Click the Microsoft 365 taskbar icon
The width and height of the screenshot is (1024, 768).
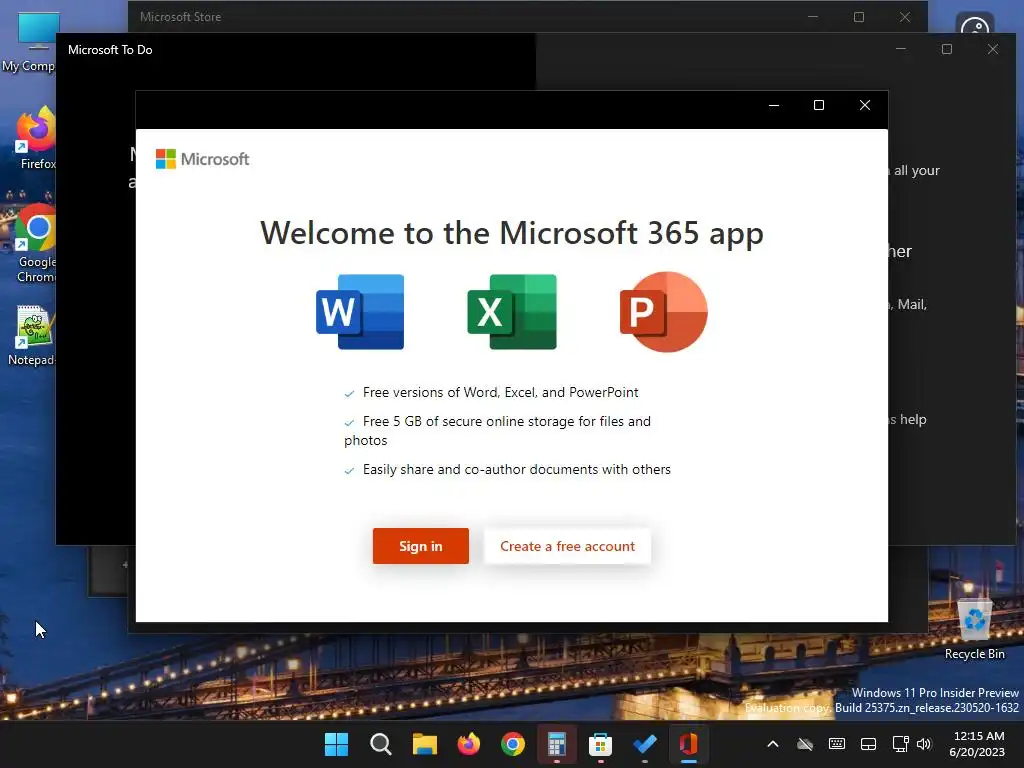688,744
